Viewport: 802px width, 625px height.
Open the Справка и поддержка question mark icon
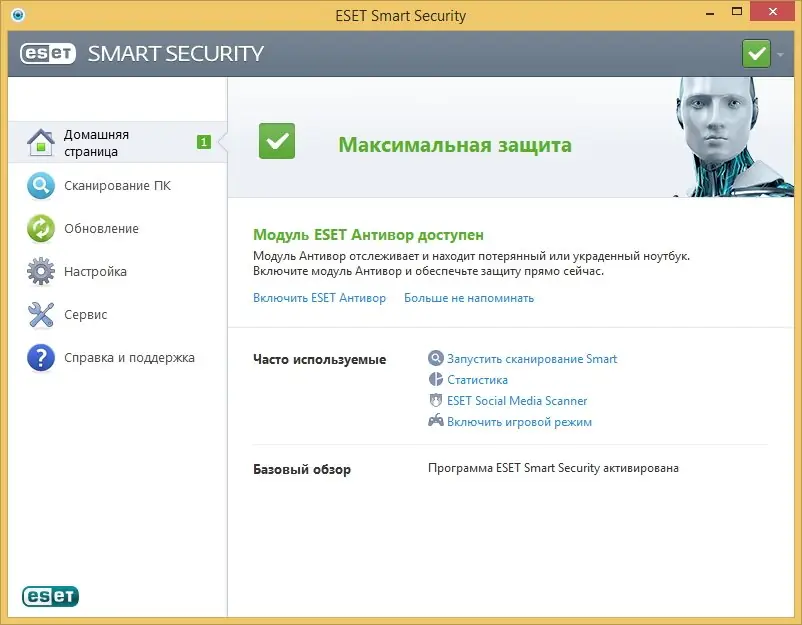coord(39,357)
